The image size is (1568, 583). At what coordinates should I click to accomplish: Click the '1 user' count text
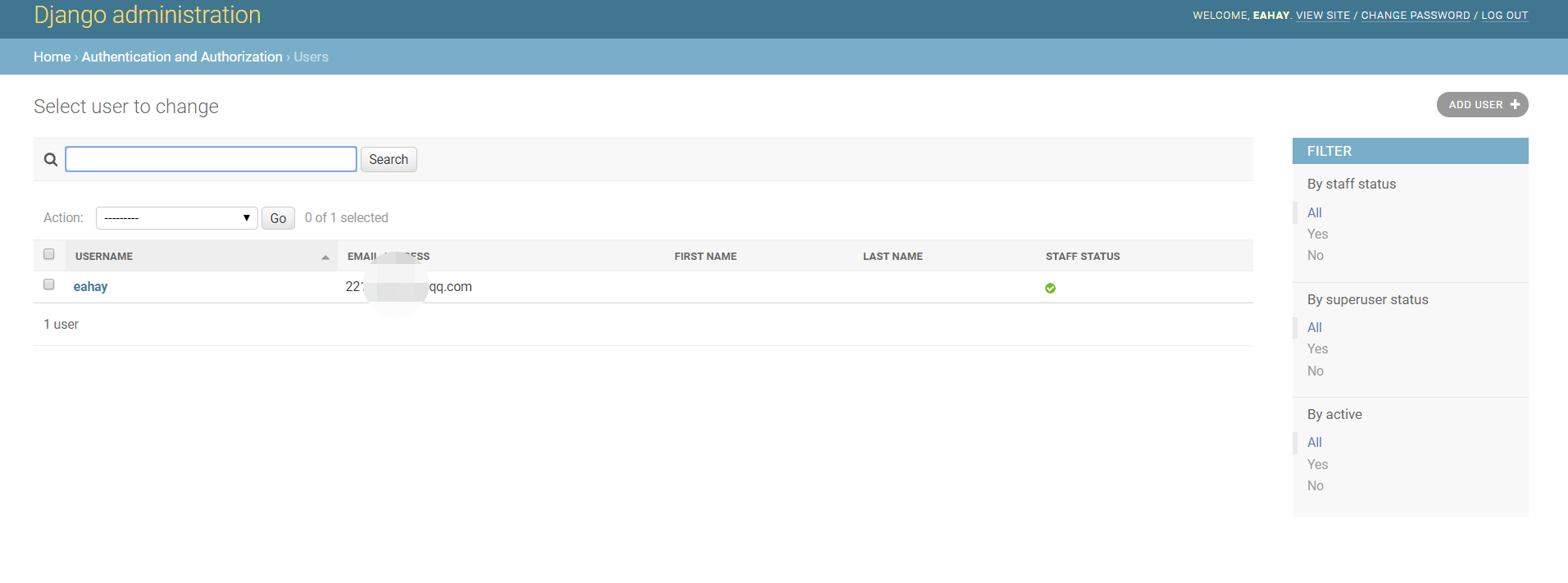61,324
